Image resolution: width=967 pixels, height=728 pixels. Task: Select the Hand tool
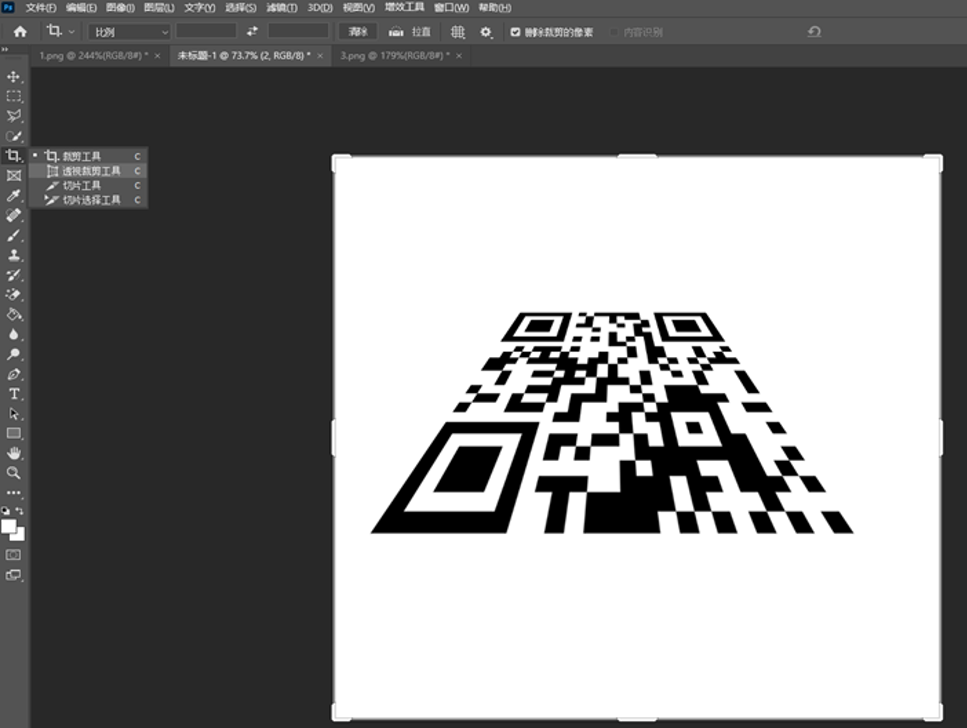point(14,453)
